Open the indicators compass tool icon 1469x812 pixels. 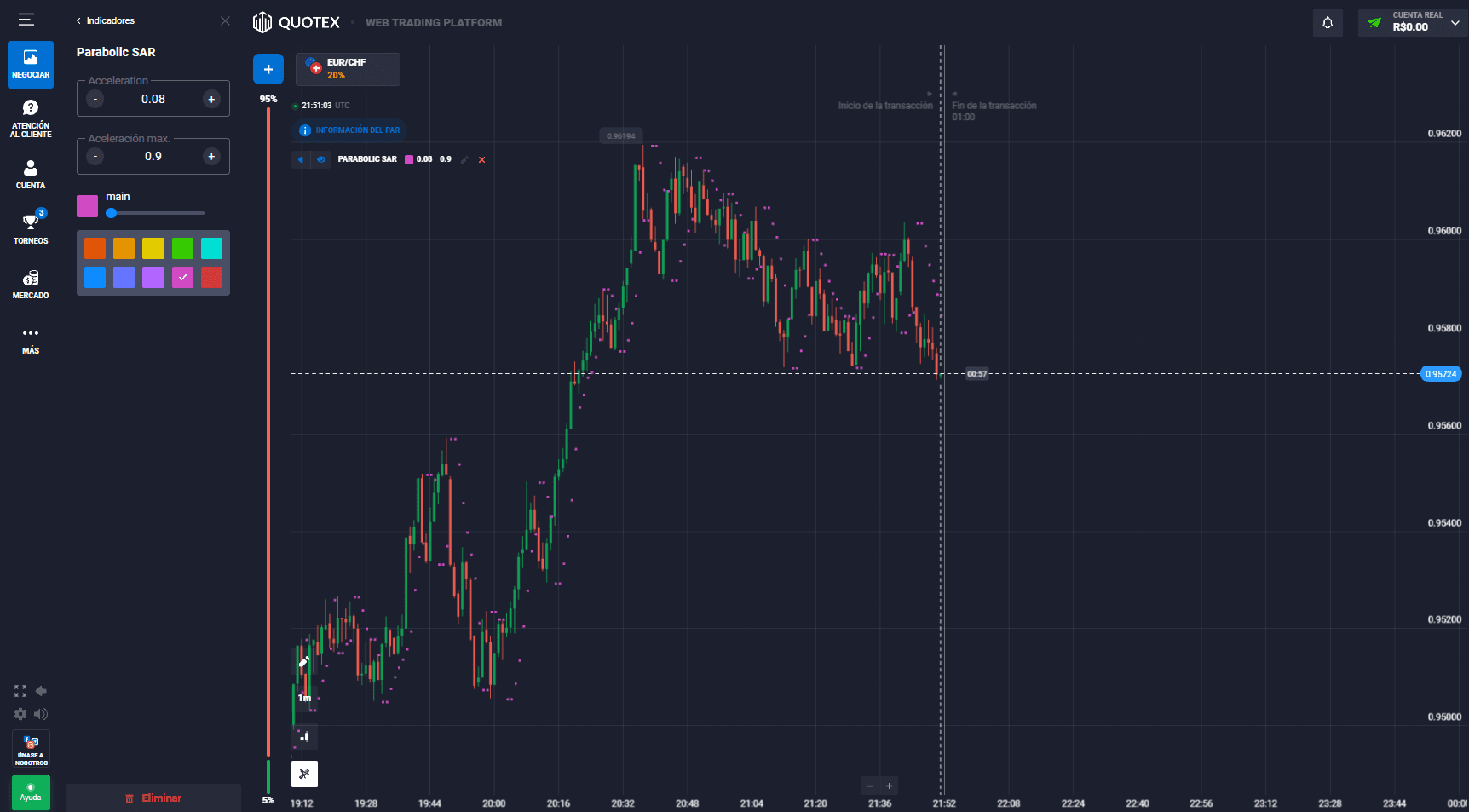coord(304,774)
